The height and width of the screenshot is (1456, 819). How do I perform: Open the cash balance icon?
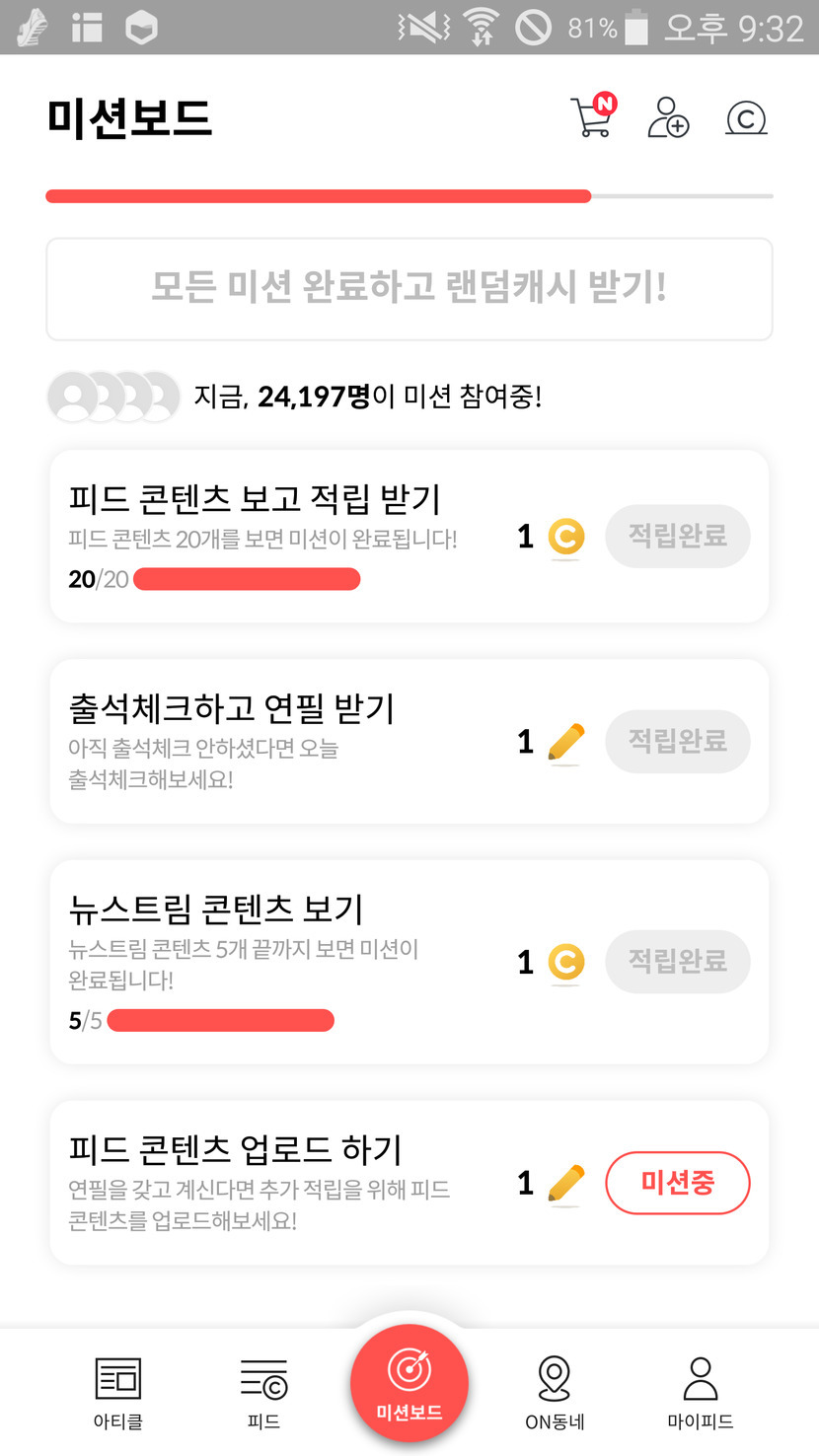point(746,119)
